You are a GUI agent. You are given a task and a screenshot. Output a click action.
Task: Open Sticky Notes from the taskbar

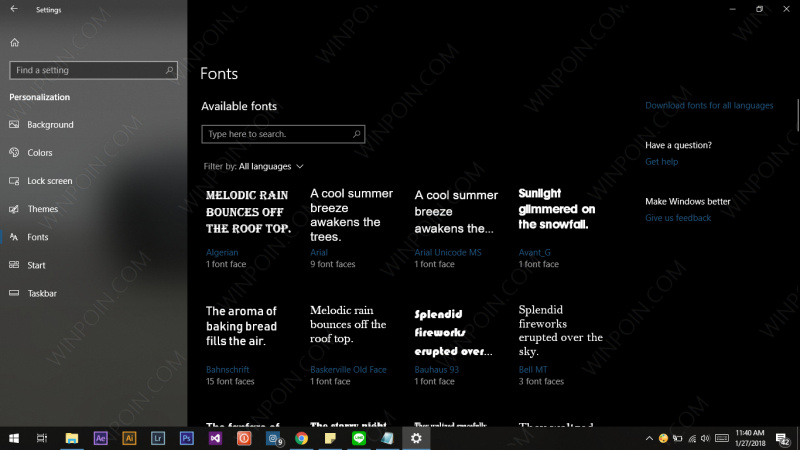pyautogui.click(x=330, y=438)
